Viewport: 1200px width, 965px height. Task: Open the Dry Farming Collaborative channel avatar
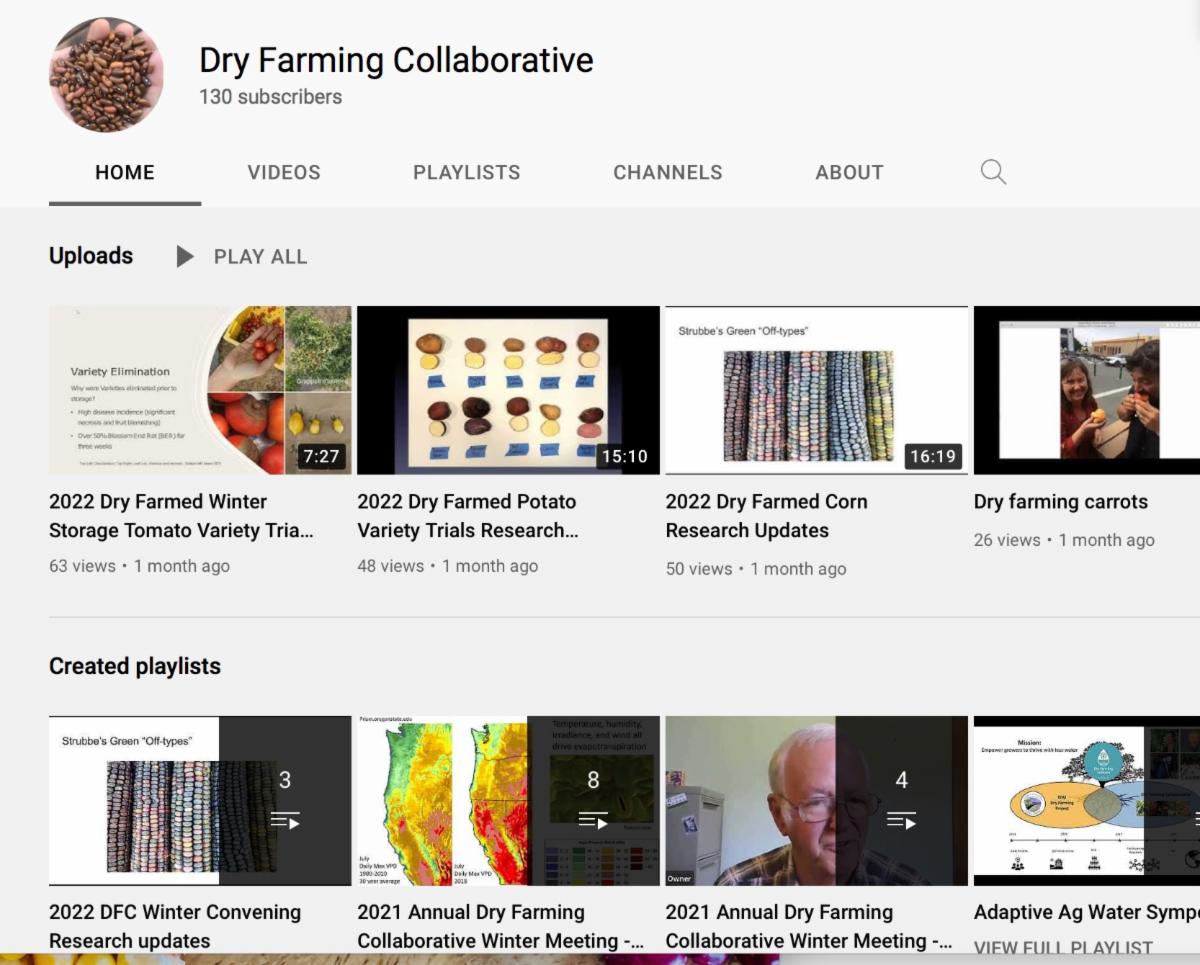pyautogui.click(x=106, y=75)
